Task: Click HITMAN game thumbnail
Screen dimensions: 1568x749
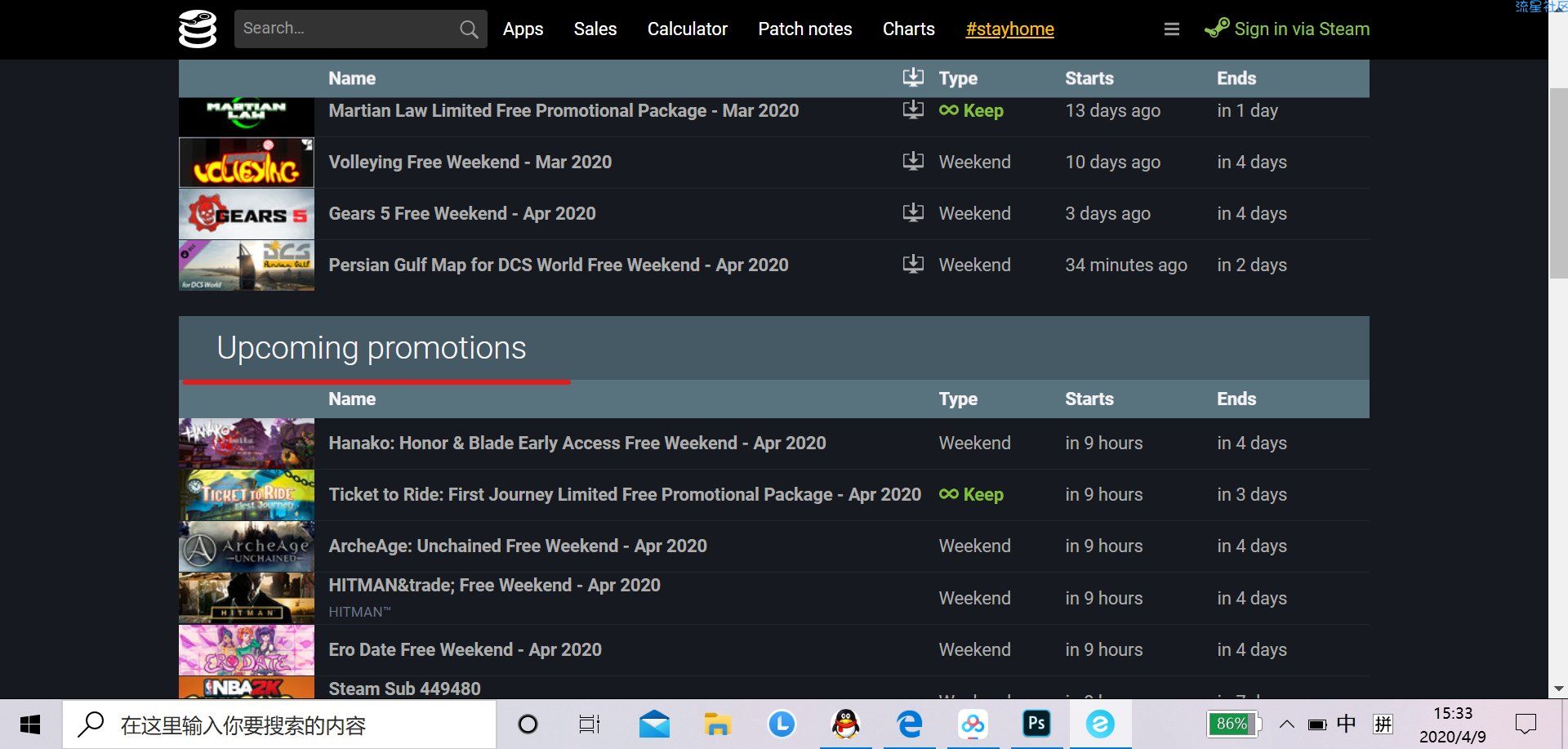Action: [246, 598]
